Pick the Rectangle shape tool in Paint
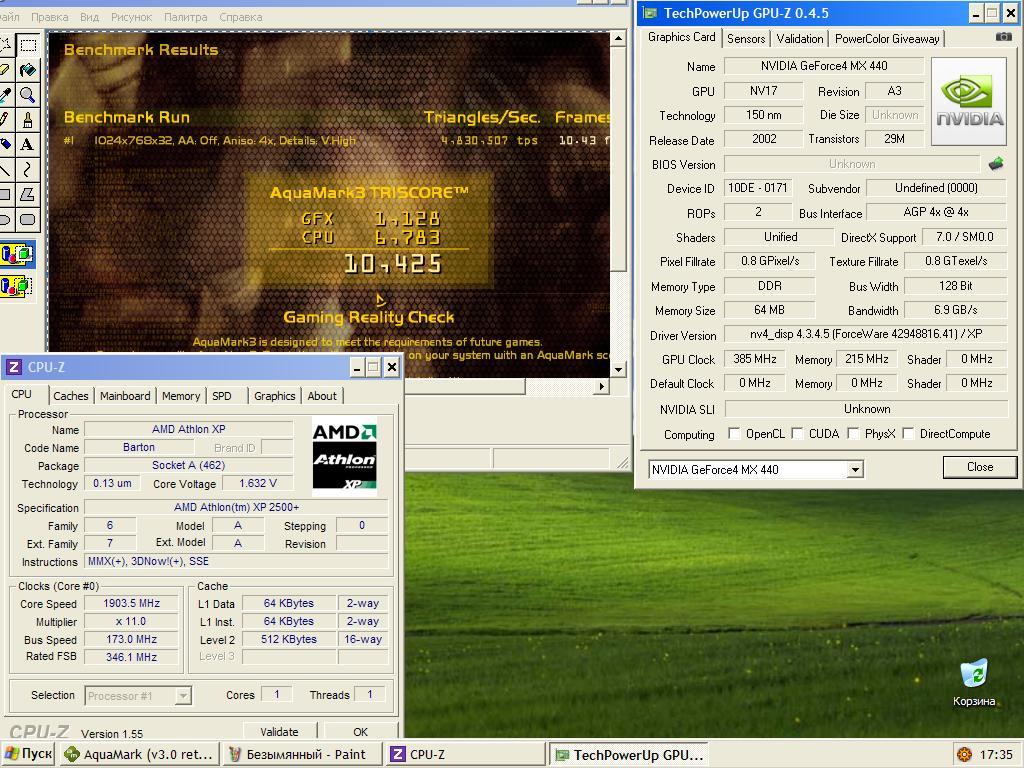The width and height of the screenshot is (1024, 768). pyautogui.click(x=5, y=195)
